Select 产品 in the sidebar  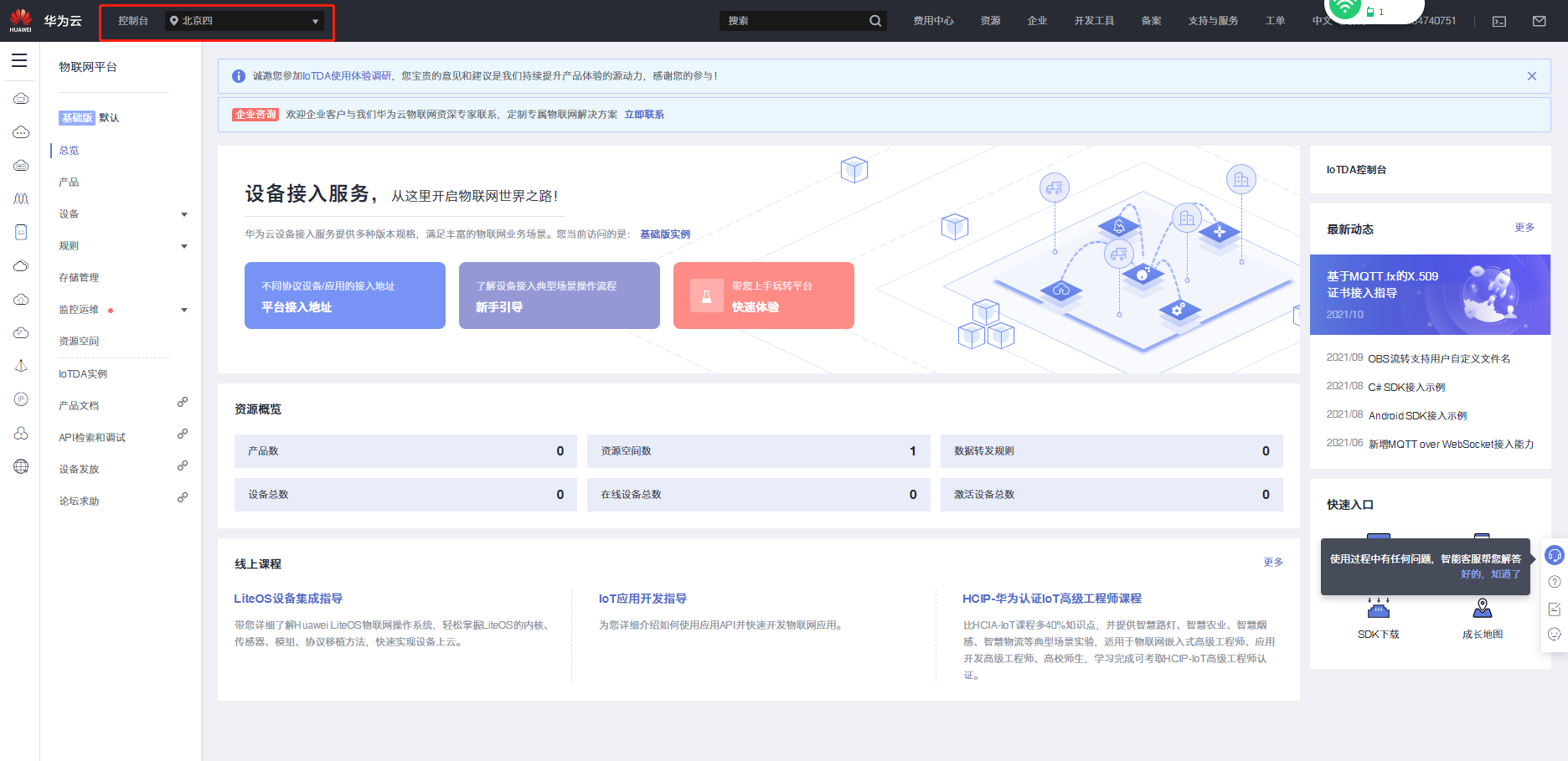[x=69, y=183]
